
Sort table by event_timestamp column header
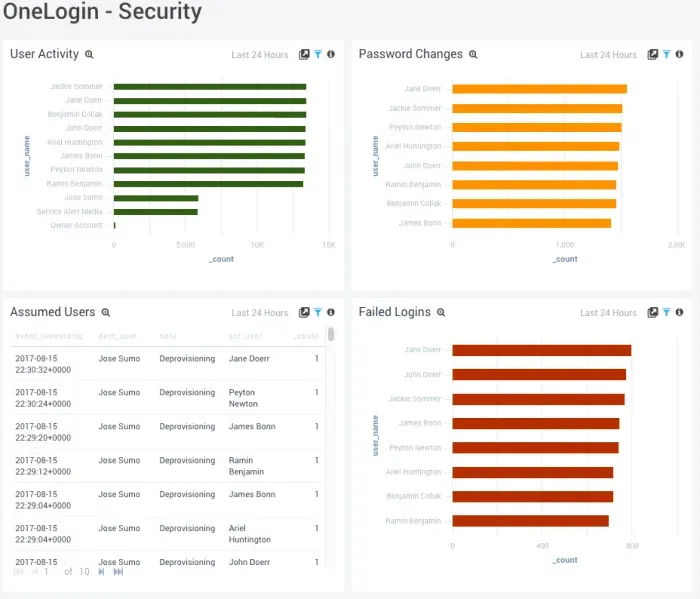[x=47, y=336]
